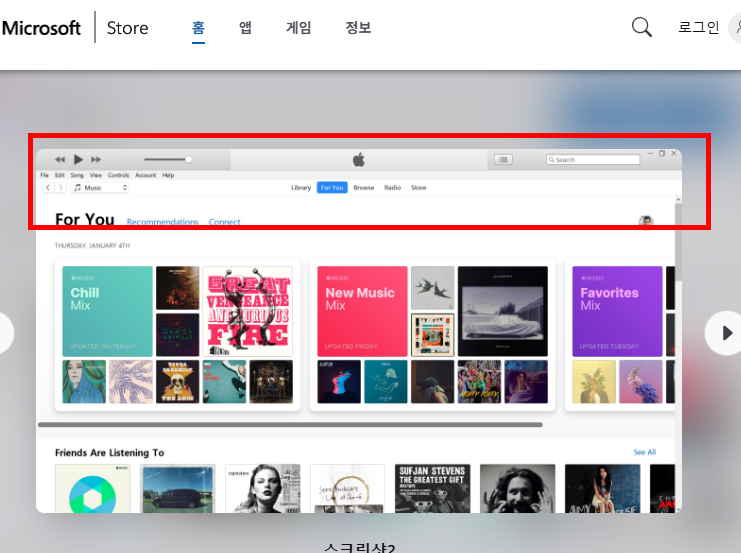This screenshot has height=553, width=741.
Task: Click the Connect link
Action: pos(224,222)
